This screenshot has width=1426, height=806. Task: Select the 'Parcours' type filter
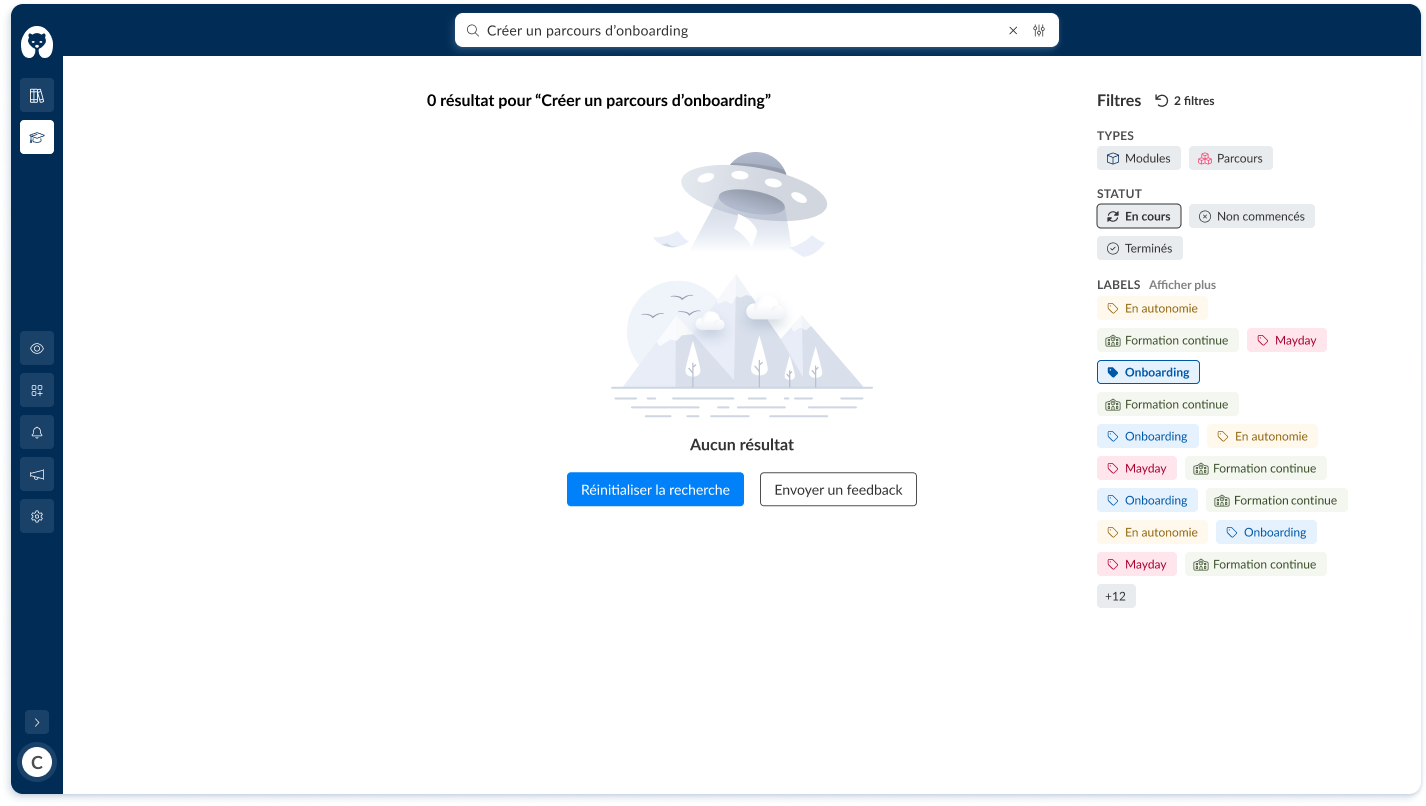[x=1230, y=158]
